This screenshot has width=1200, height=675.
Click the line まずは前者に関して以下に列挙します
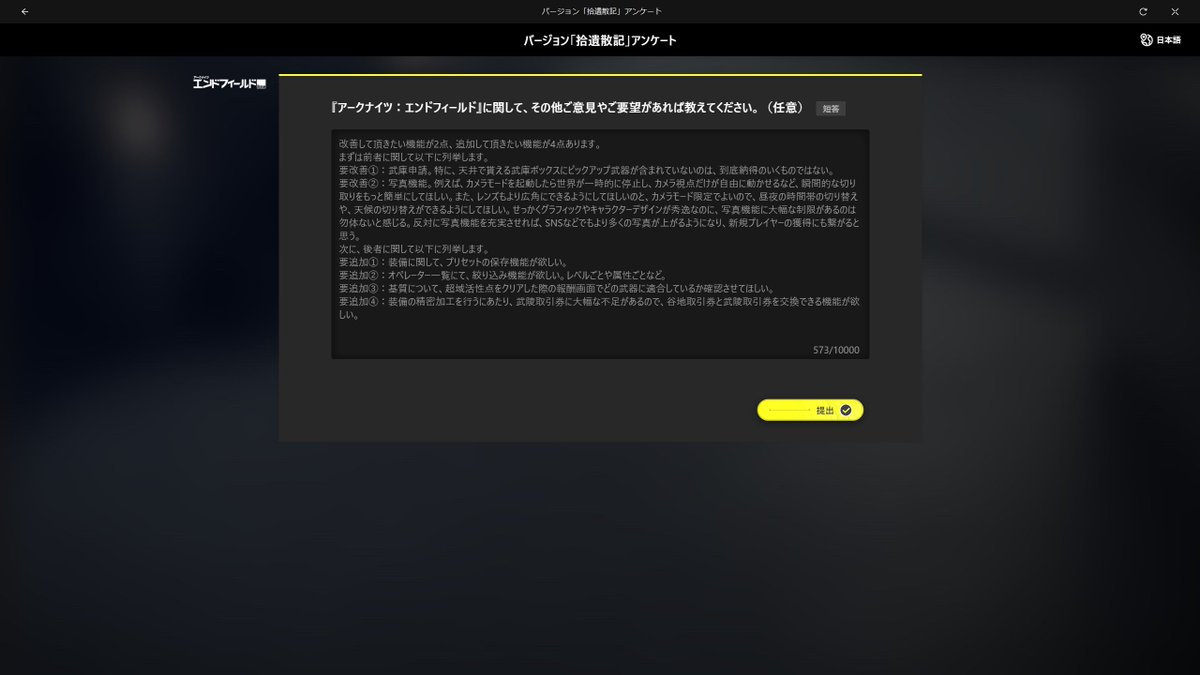click(414, 157)
